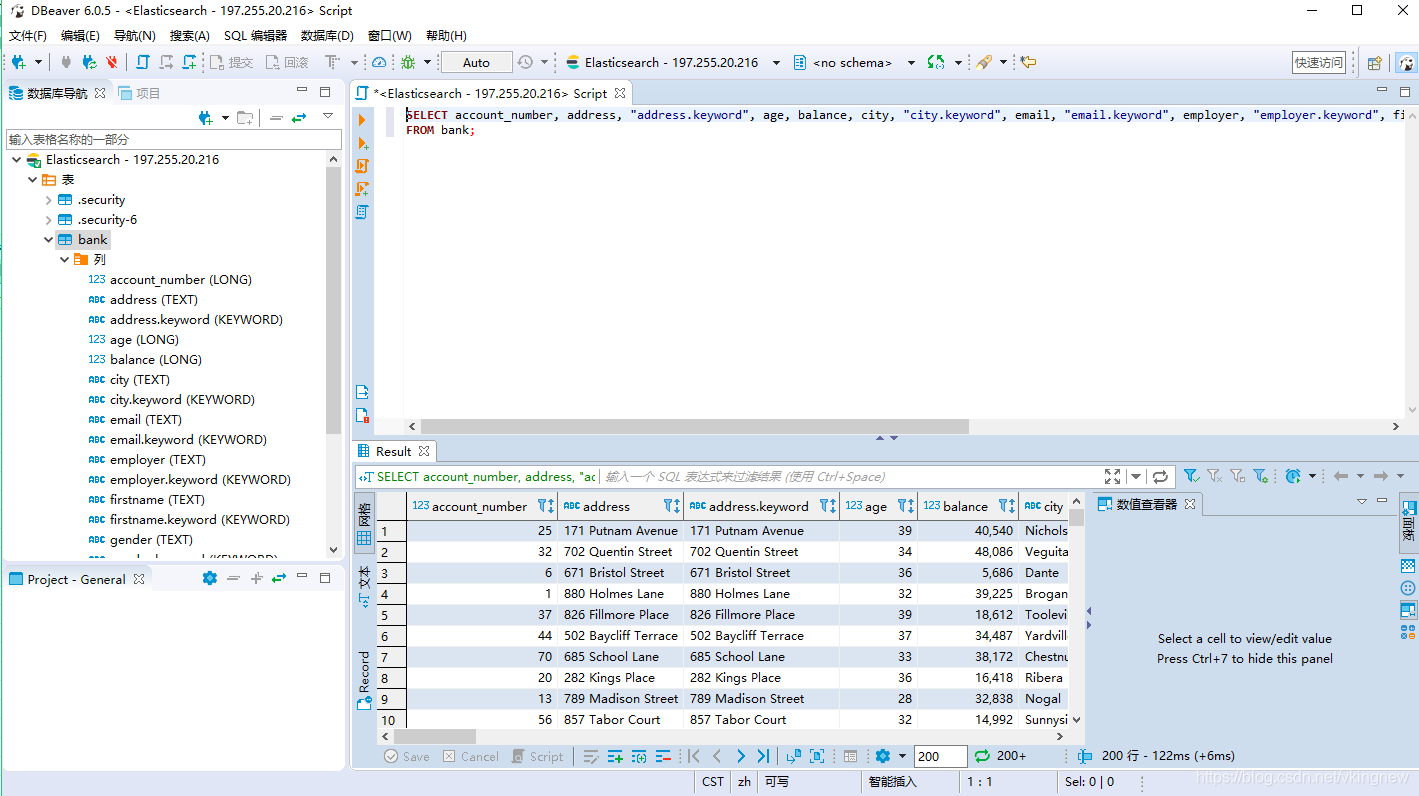Toggle Auto commit mode
Image resolution: width=1419 pixels, height=796 pixels.
point(476,62)
